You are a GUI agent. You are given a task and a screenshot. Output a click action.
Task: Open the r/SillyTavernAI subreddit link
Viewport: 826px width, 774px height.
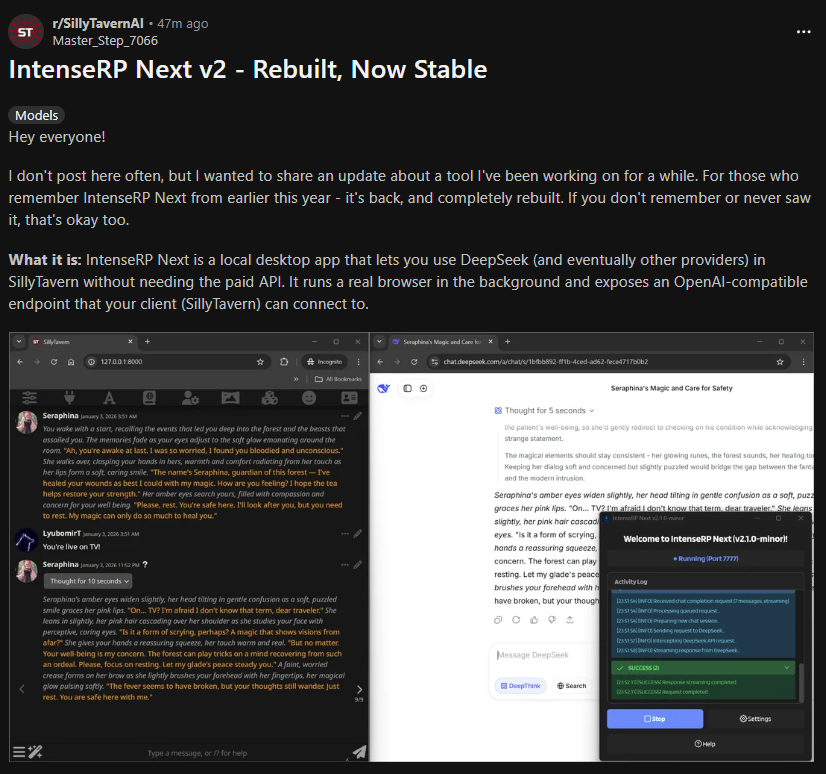(98, 24)
